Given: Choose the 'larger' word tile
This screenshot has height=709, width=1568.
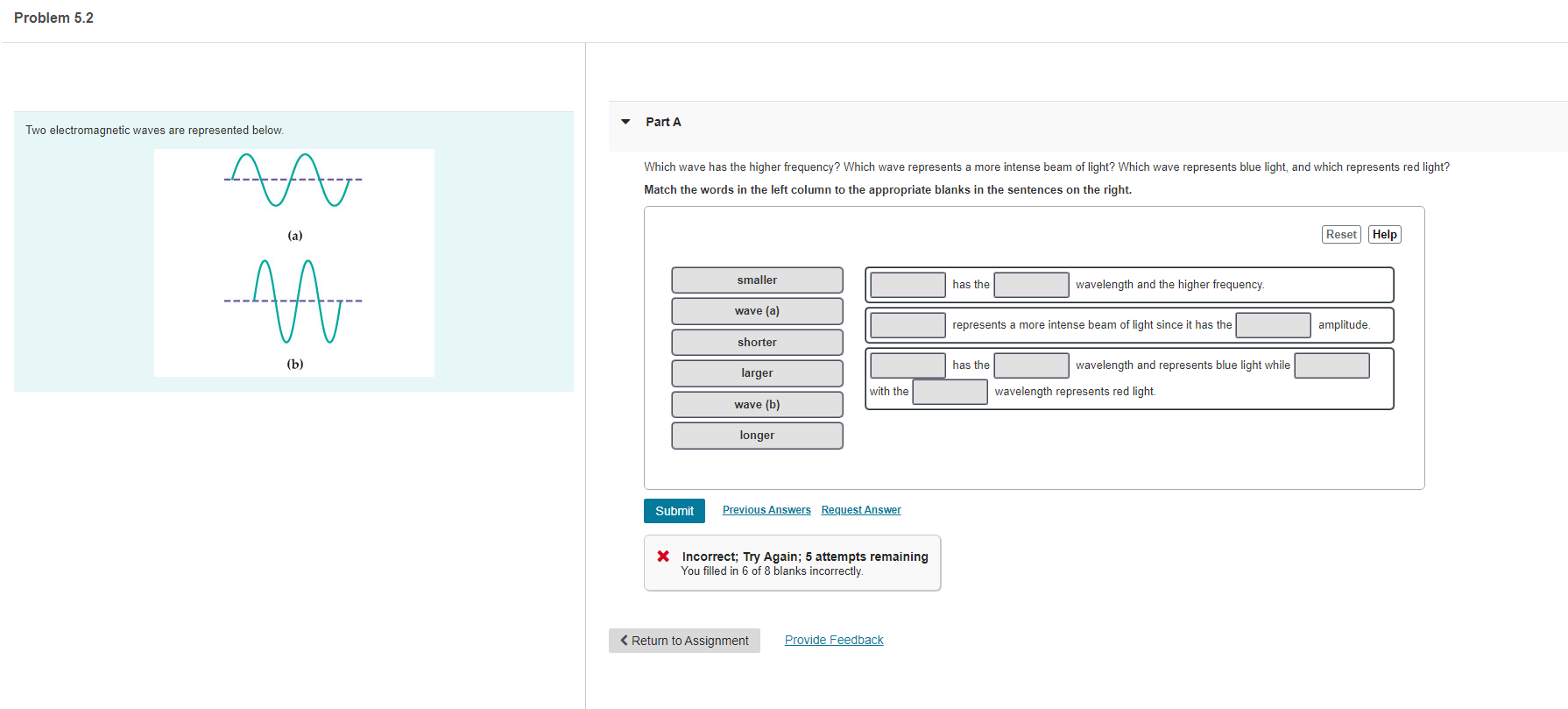Looking at the screenshot, I should (757, 373).
